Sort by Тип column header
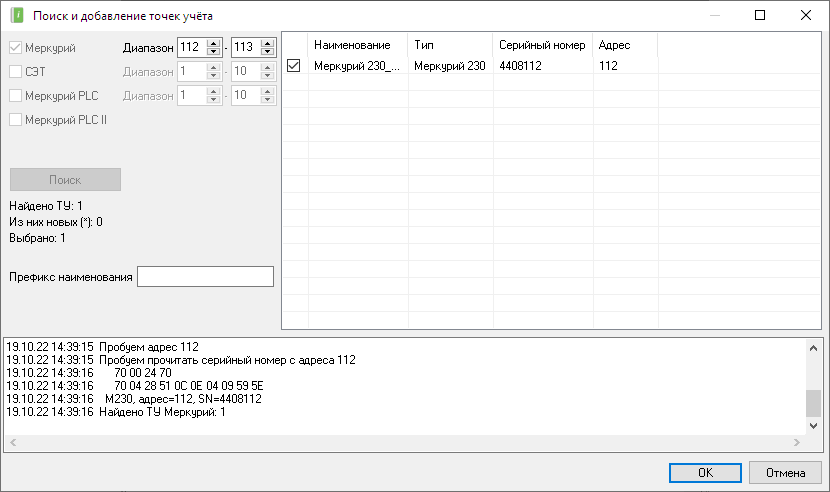This screenshot has height=492, width=830. click(450, 45)
